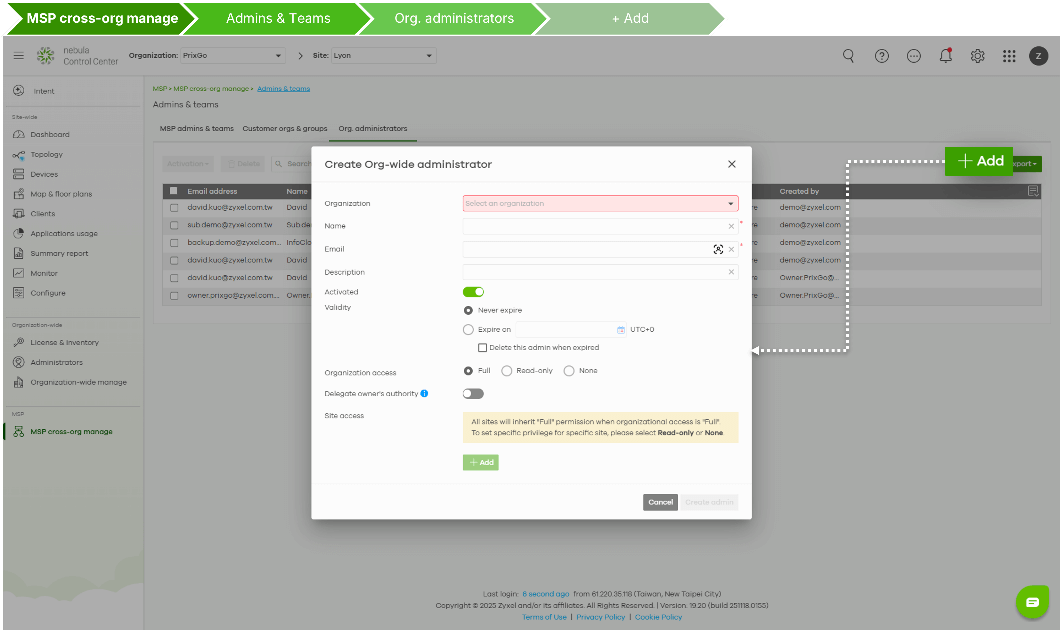Open the Nebula Control Center settings gear

click(x=977, y=56)
